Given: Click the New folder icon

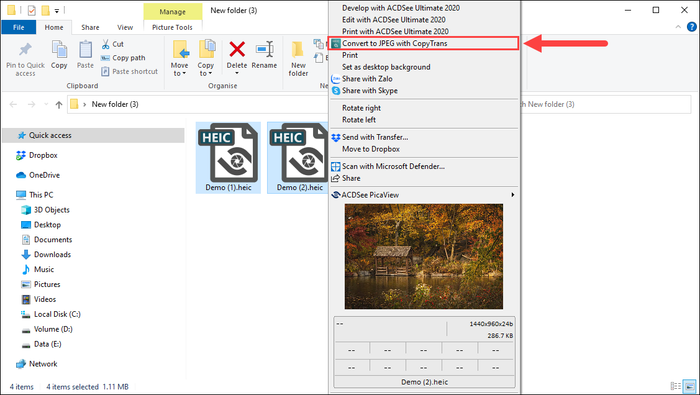Looking at the screenshot, I should [298, 50].
